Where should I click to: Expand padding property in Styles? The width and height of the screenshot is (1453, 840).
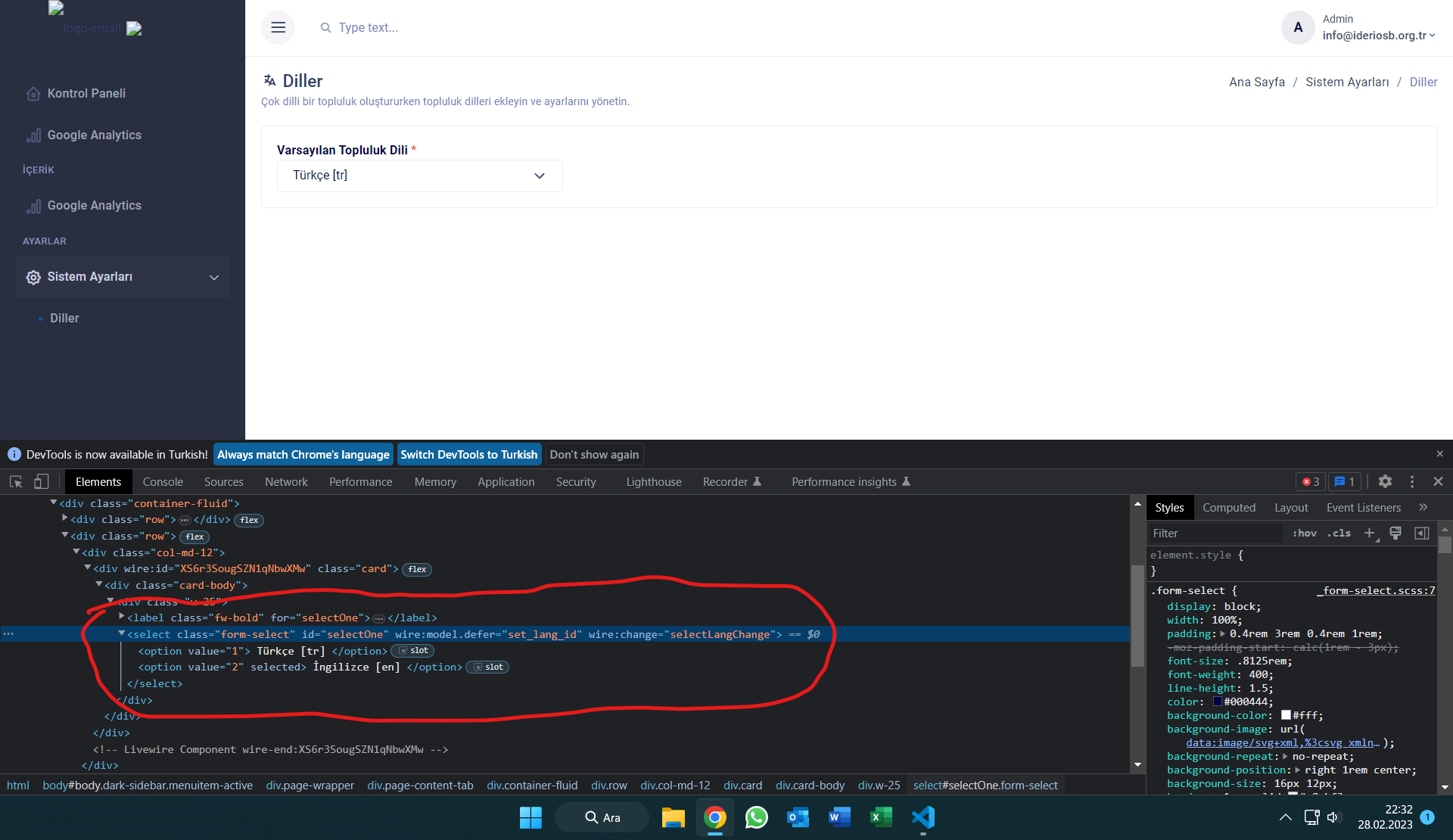click(x=1223, y=634)
